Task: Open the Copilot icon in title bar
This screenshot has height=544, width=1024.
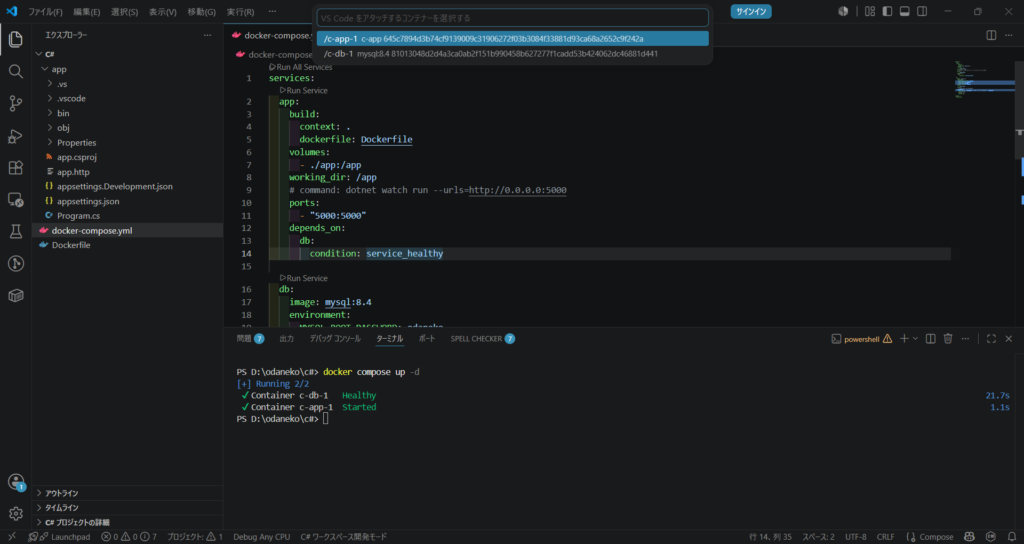Action: click(843, 11)
